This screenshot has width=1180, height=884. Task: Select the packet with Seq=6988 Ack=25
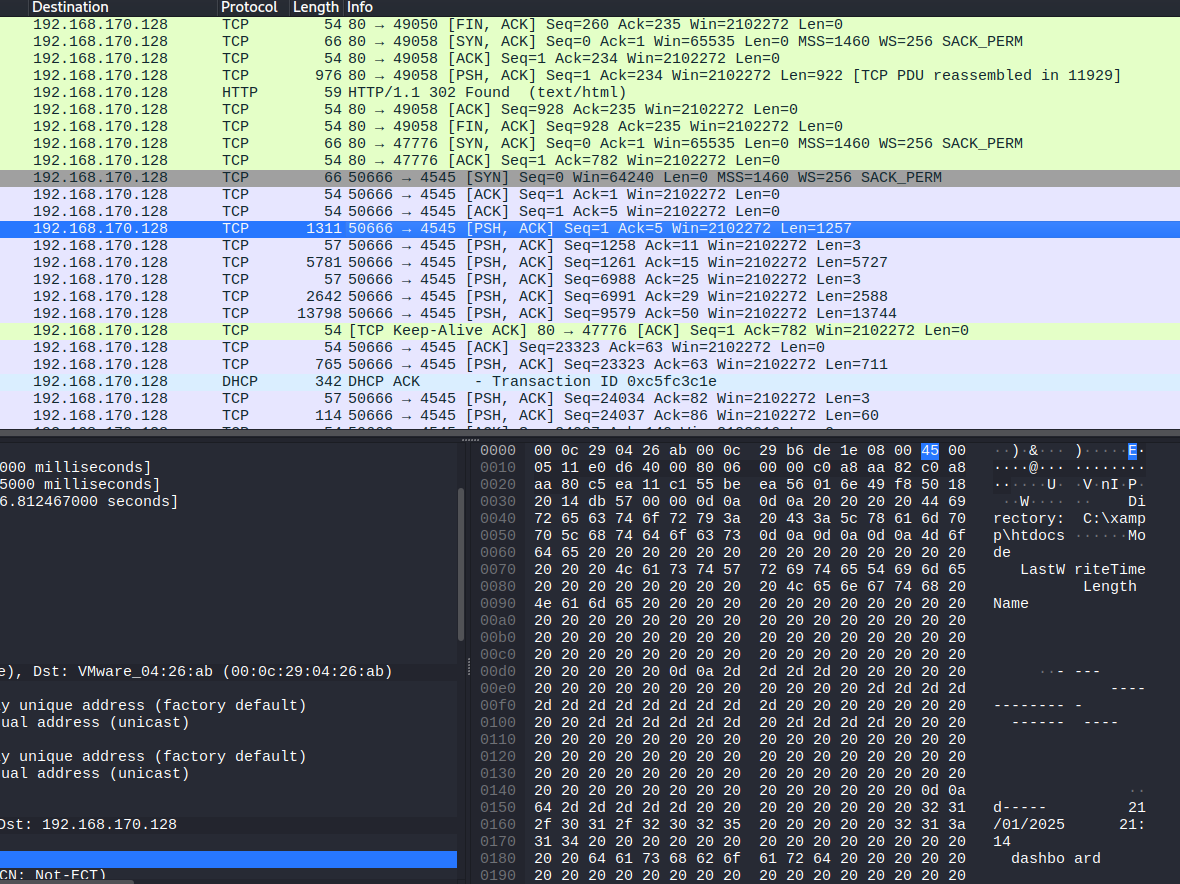[590, 280]
